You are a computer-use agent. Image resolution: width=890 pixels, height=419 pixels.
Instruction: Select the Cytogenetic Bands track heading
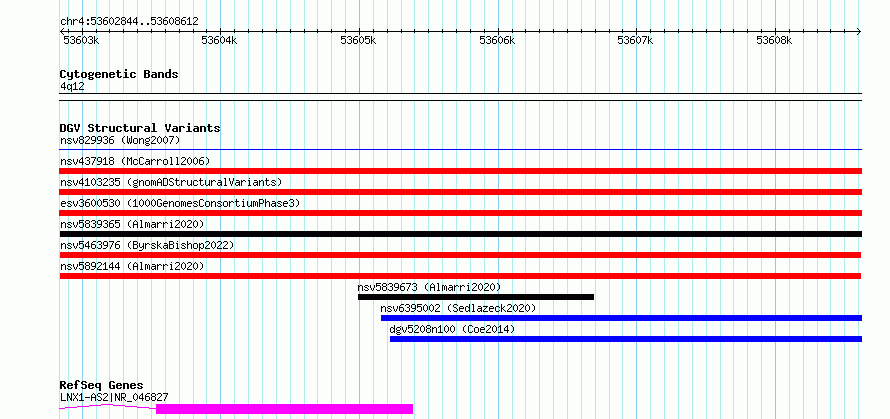point(119,74)
